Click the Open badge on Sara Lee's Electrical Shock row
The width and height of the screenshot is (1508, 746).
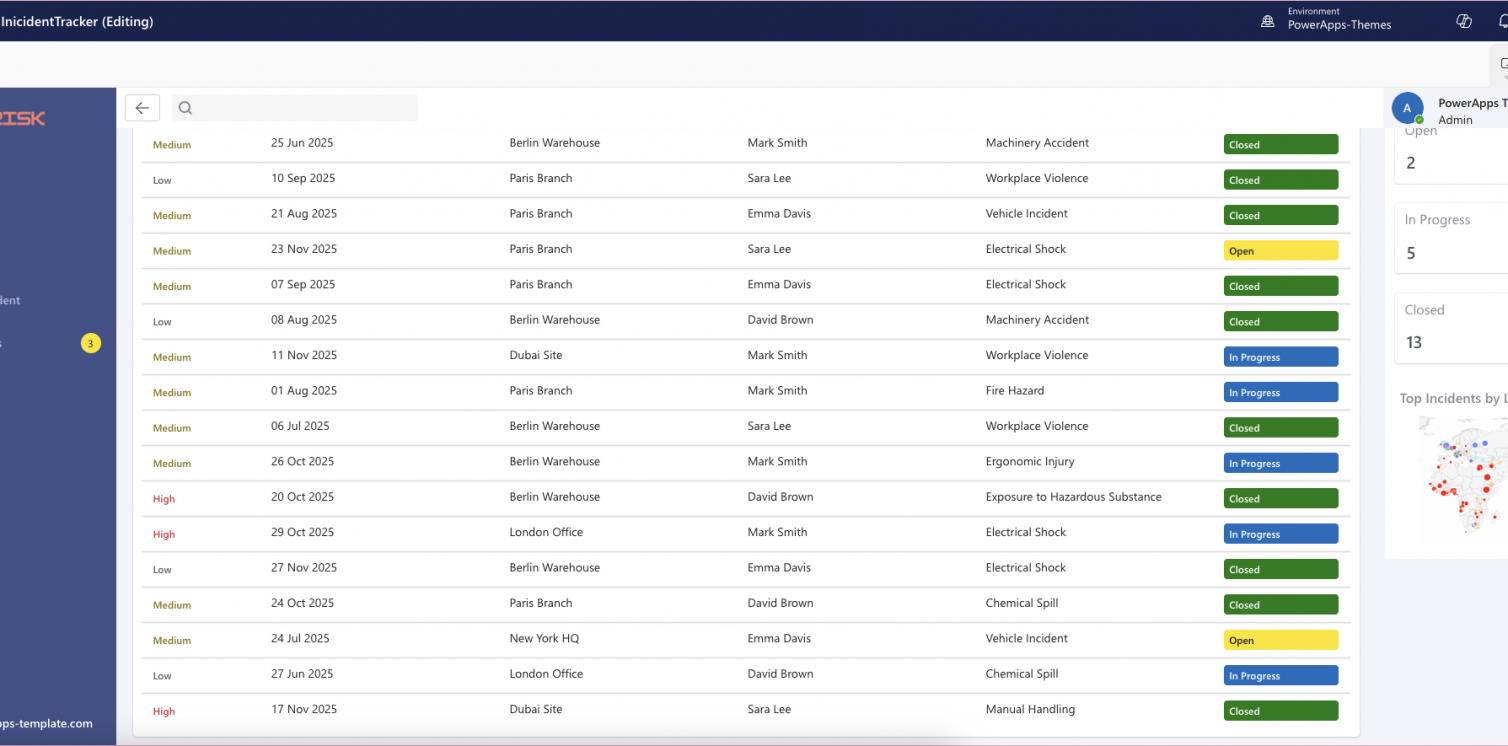(x=1281, y=250)
